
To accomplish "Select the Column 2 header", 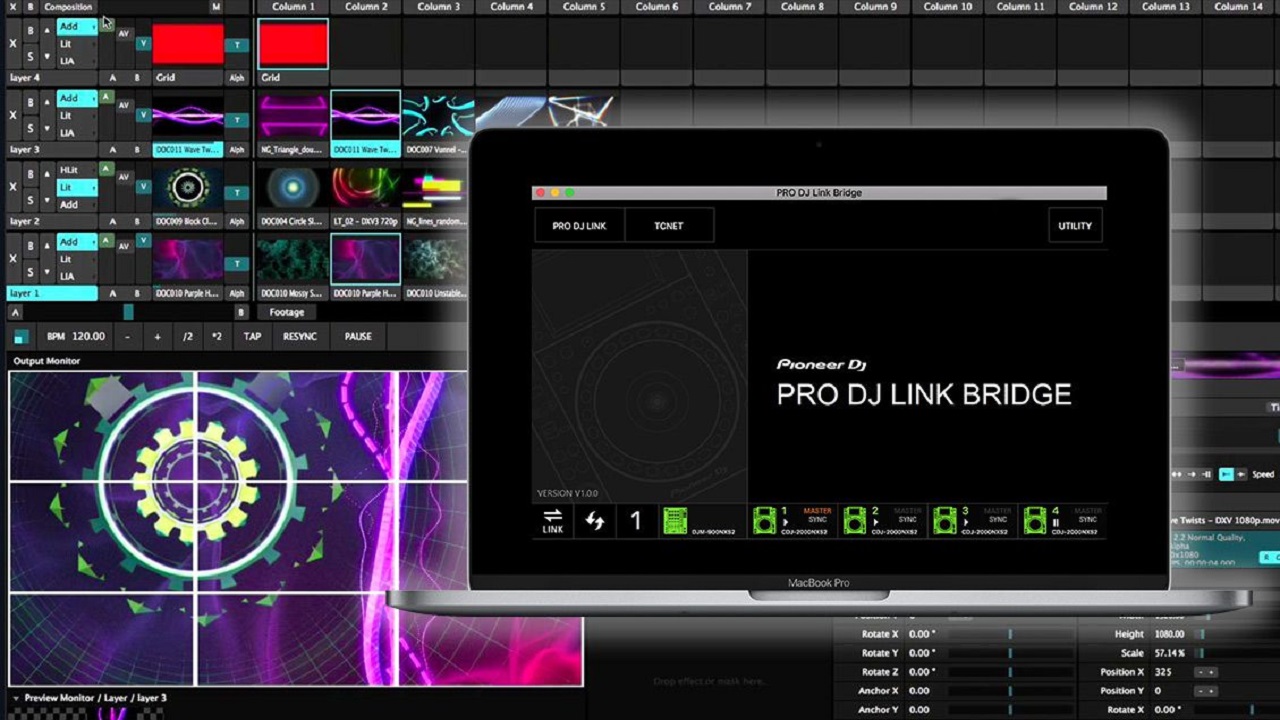I will [x=366, y=7].
